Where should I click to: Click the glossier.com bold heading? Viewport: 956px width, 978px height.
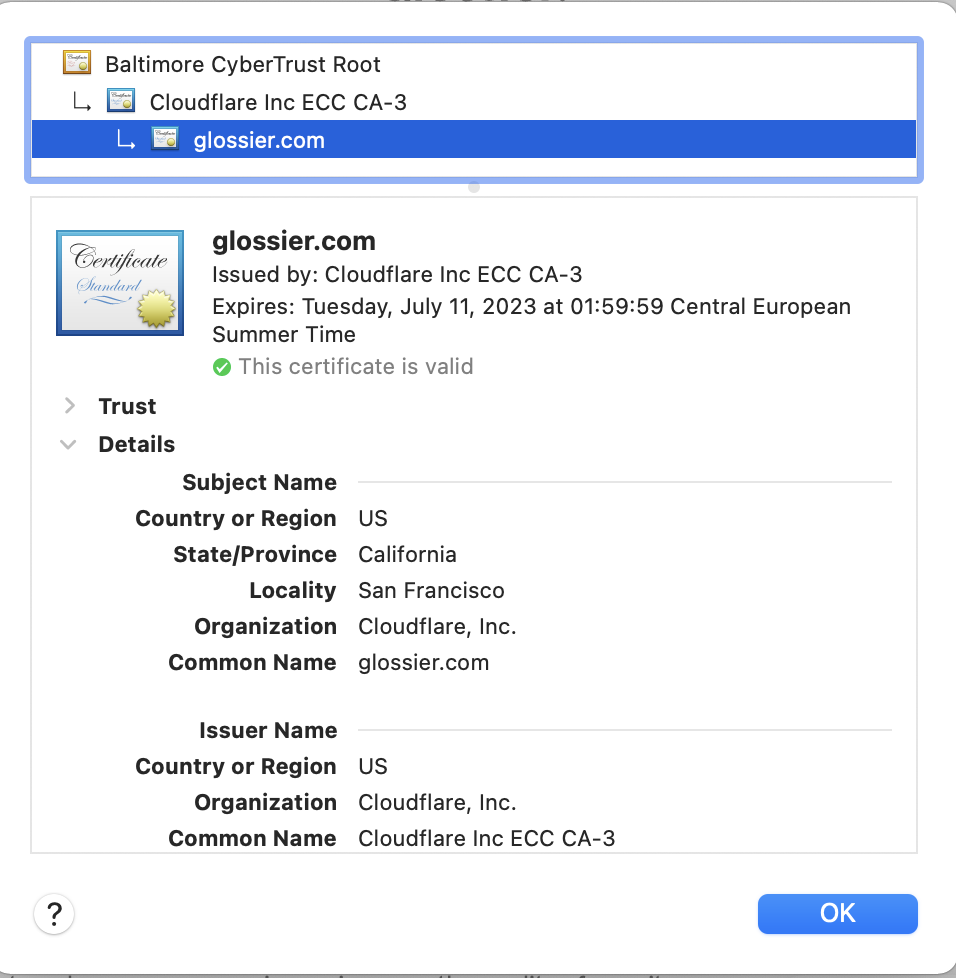point(294,241)
